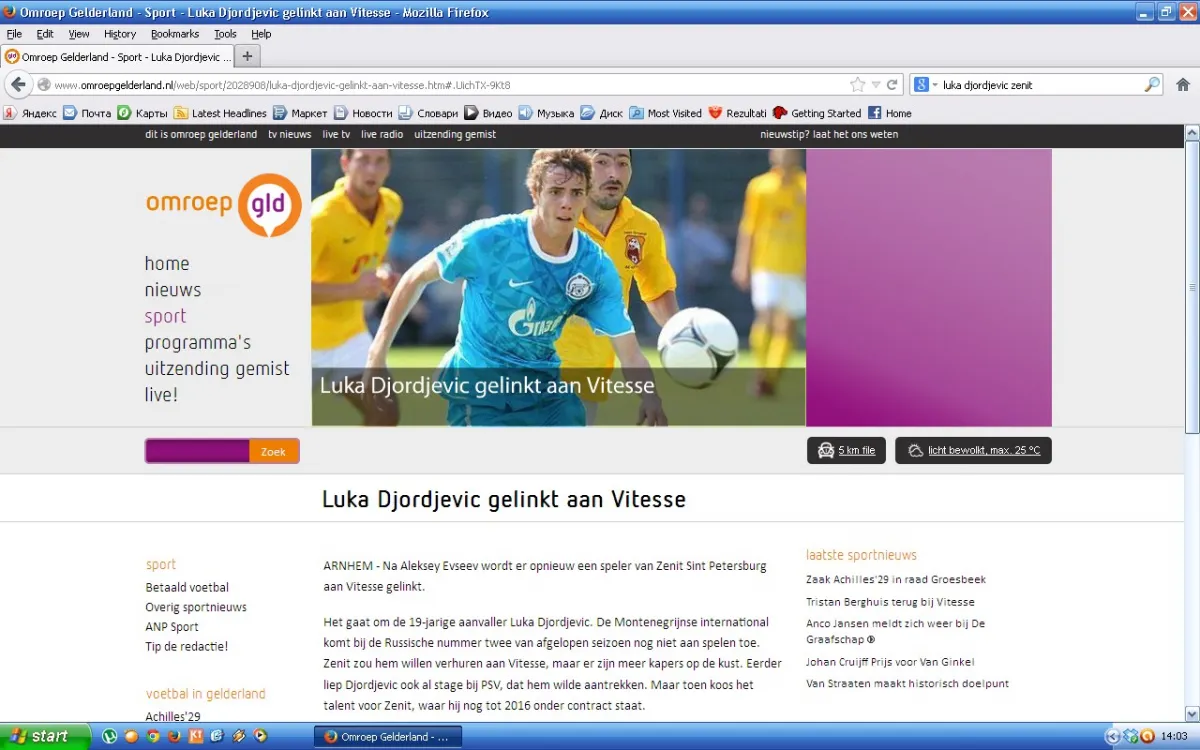This screenshot has height=750, width=1200.
Task: Open the Видео bookmark
Action: click(488, 113)
